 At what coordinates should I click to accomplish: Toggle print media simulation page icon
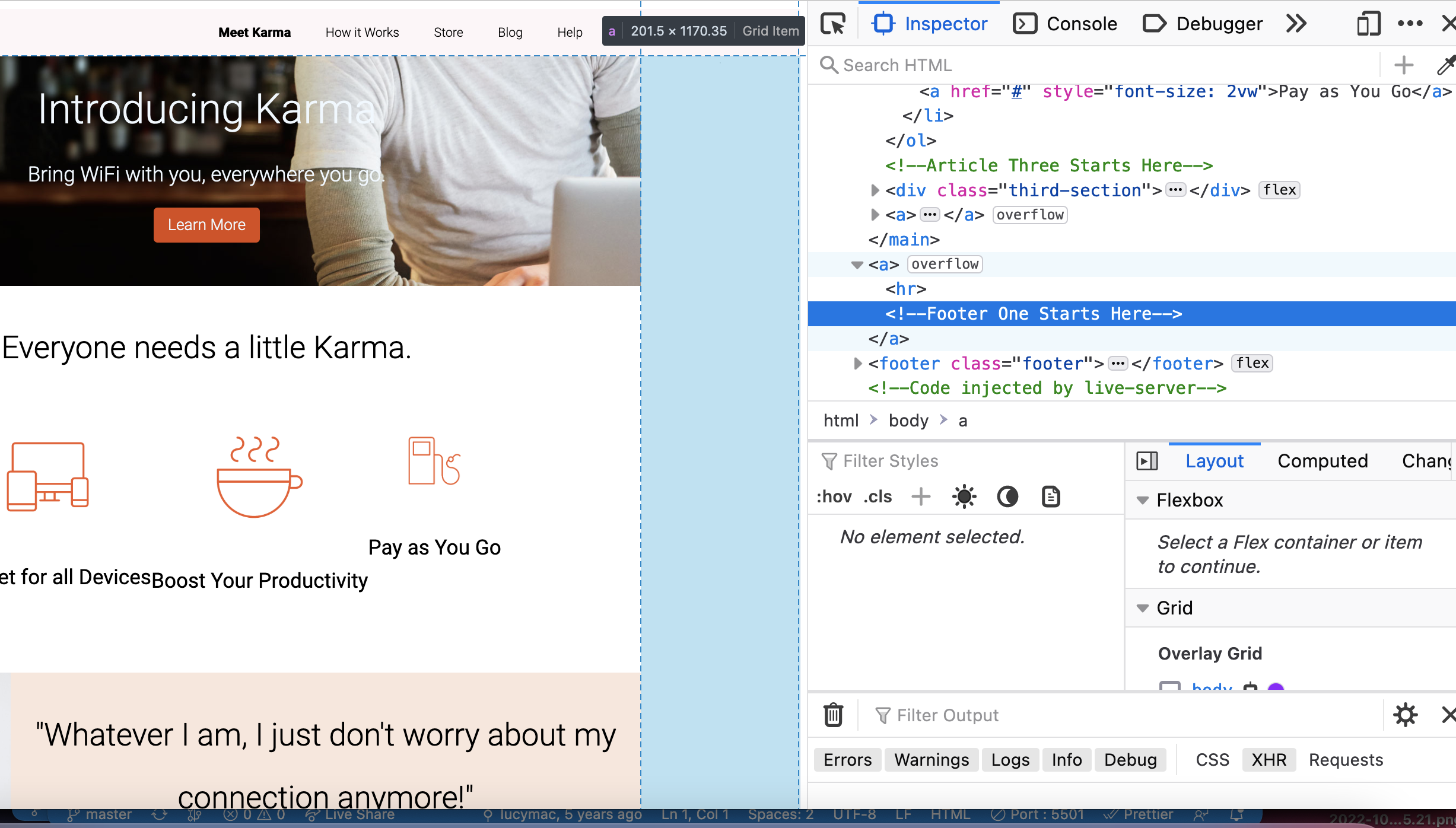pos(1051,496)
